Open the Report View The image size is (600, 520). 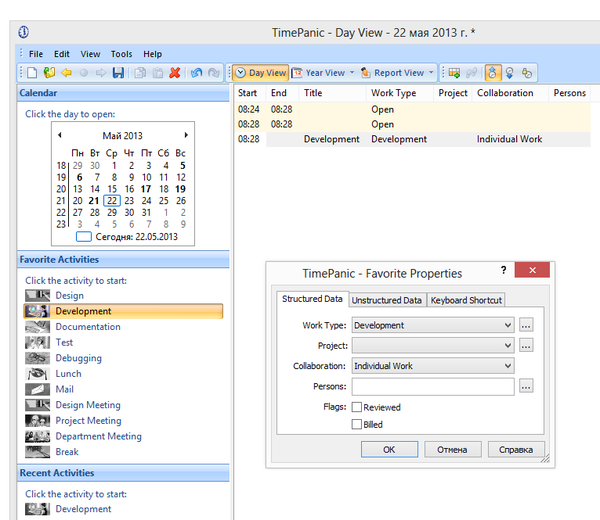pyautogui.click(x=393, y=73)
